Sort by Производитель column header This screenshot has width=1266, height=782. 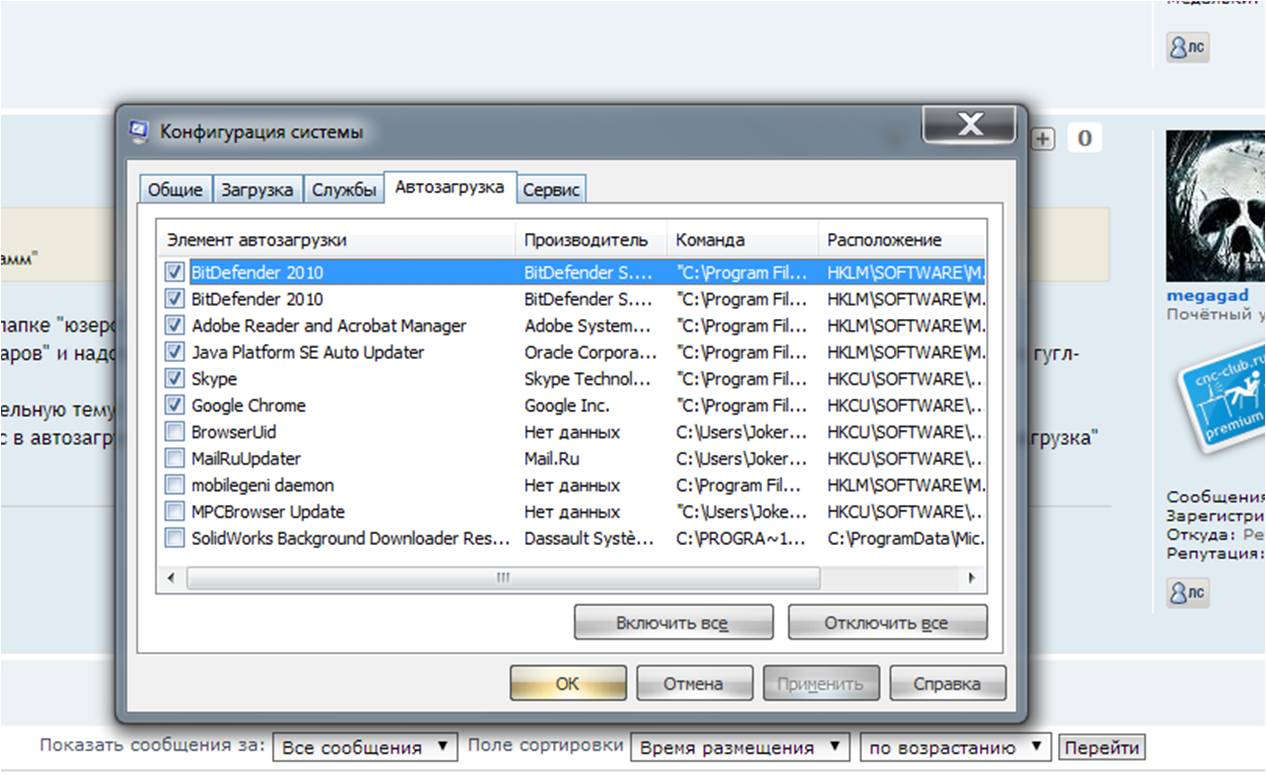(x=592, y=240)
